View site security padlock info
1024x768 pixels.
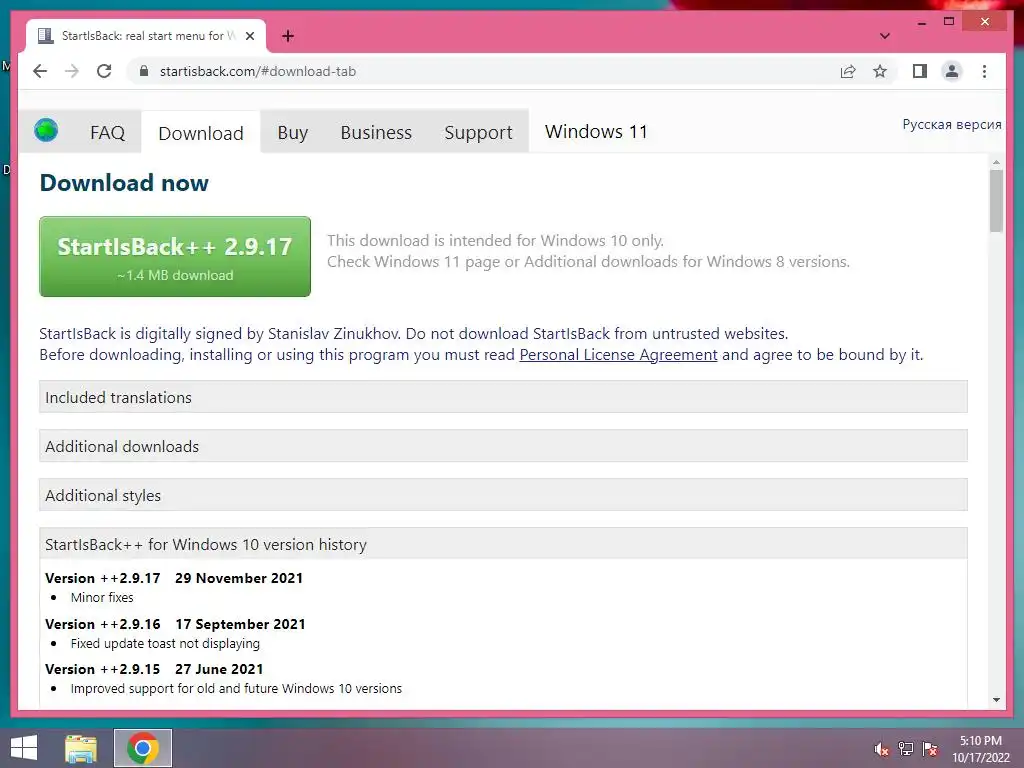point(144,71)
